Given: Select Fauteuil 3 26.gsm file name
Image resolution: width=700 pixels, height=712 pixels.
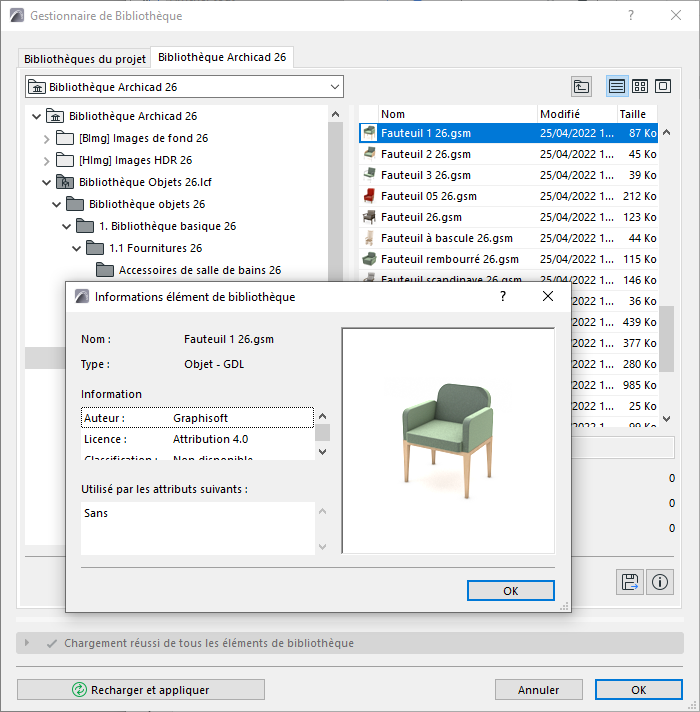Looking at the screenshot, I should [426, 175].
